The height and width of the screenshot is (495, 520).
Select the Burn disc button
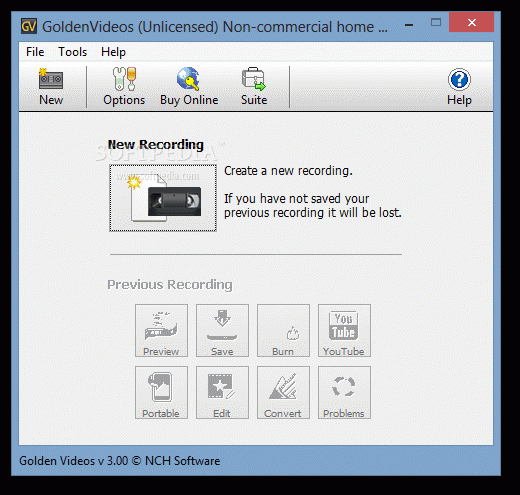(x=283, y=330)
